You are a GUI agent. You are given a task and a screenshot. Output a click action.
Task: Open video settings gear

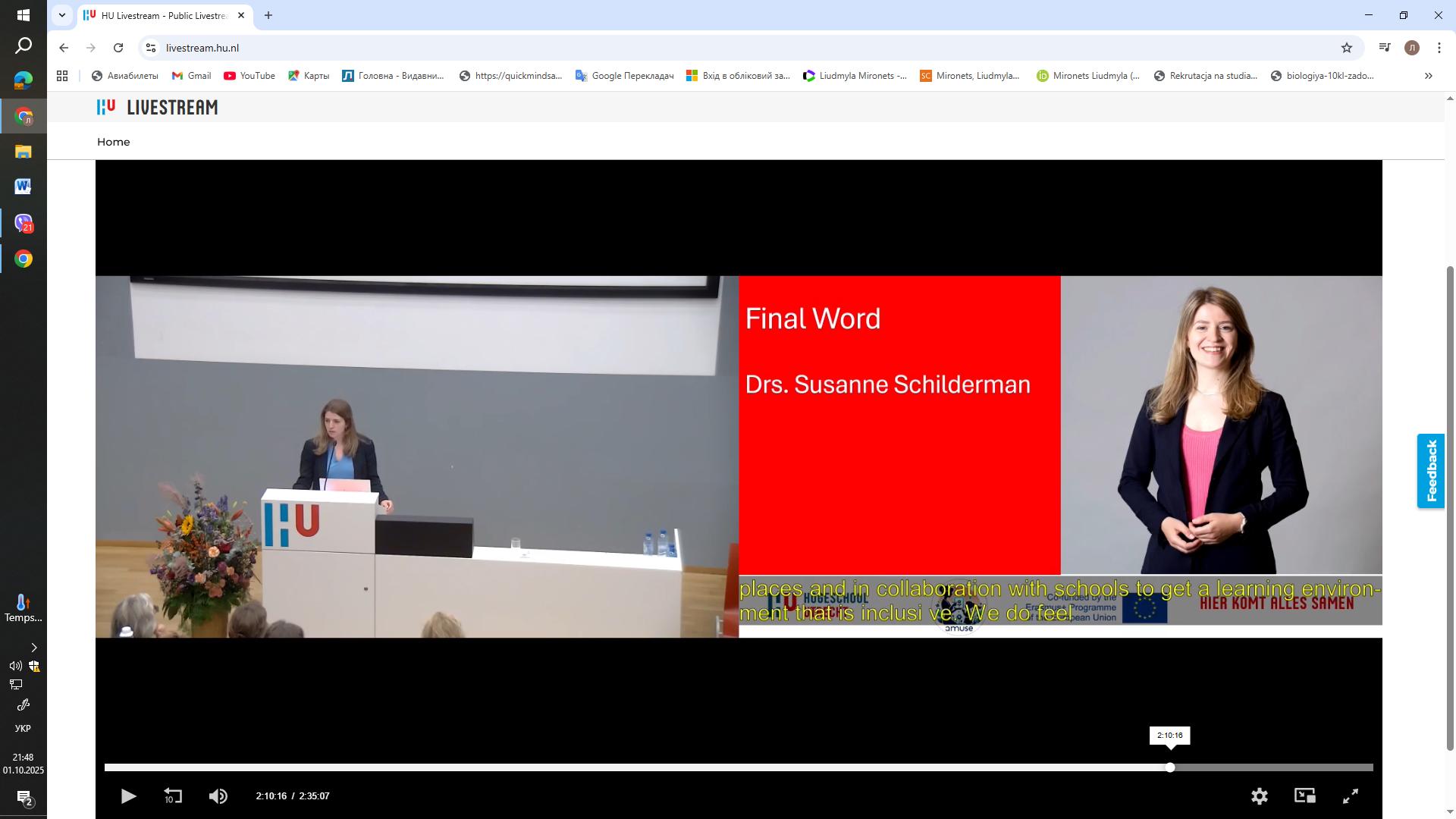[x=1259, y=795]
